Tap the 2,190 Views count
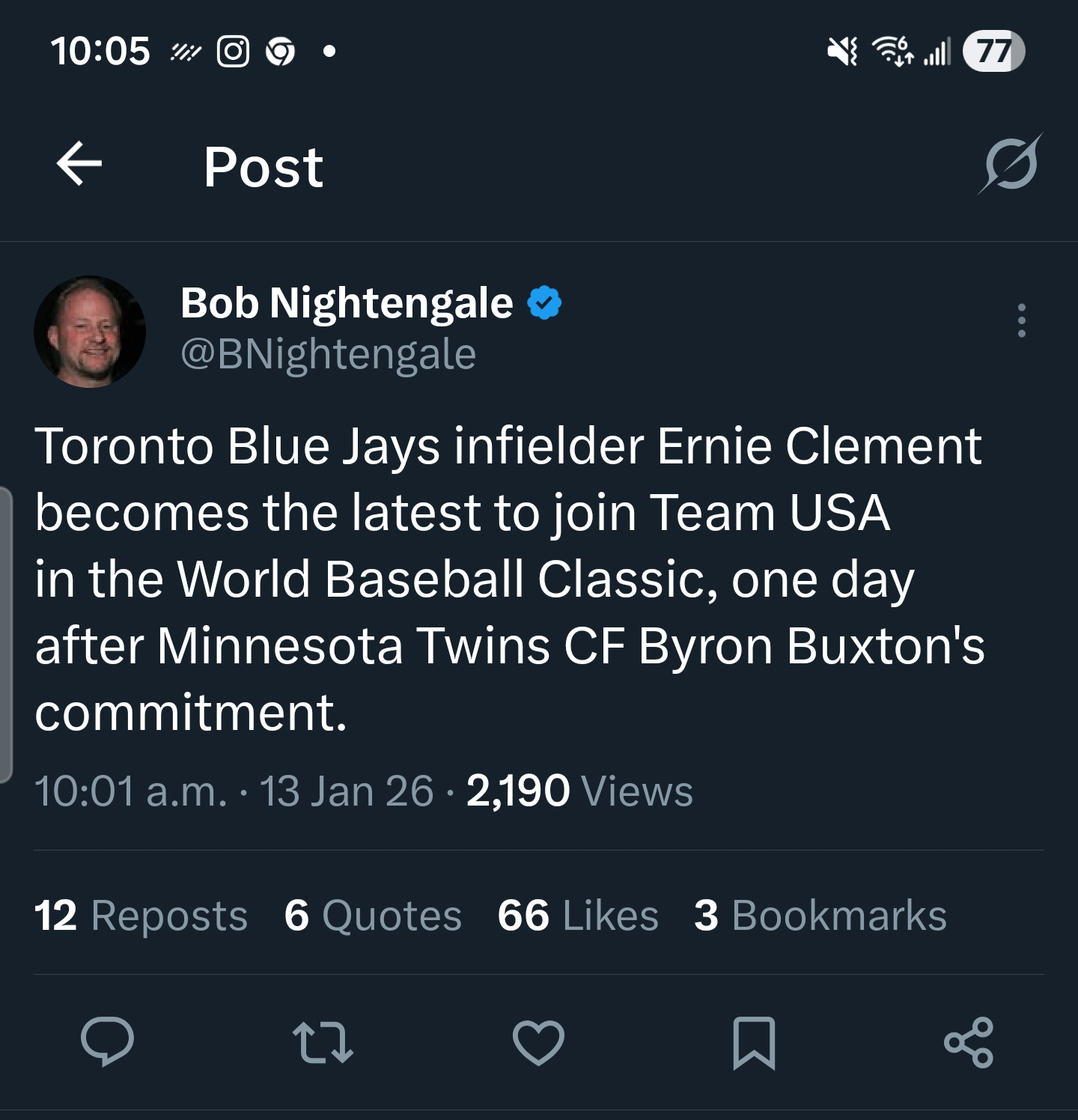This screenshot has width=1078, height=1120. (579, 791)
